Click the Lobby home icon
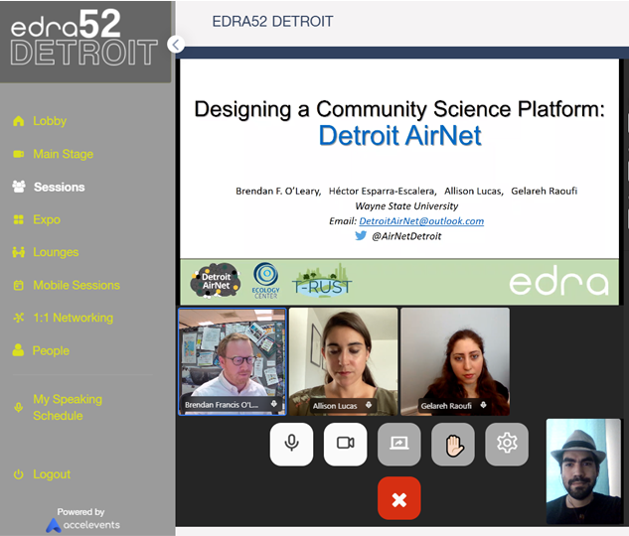This screenshot has width=629, height=536. coord(18,121)
